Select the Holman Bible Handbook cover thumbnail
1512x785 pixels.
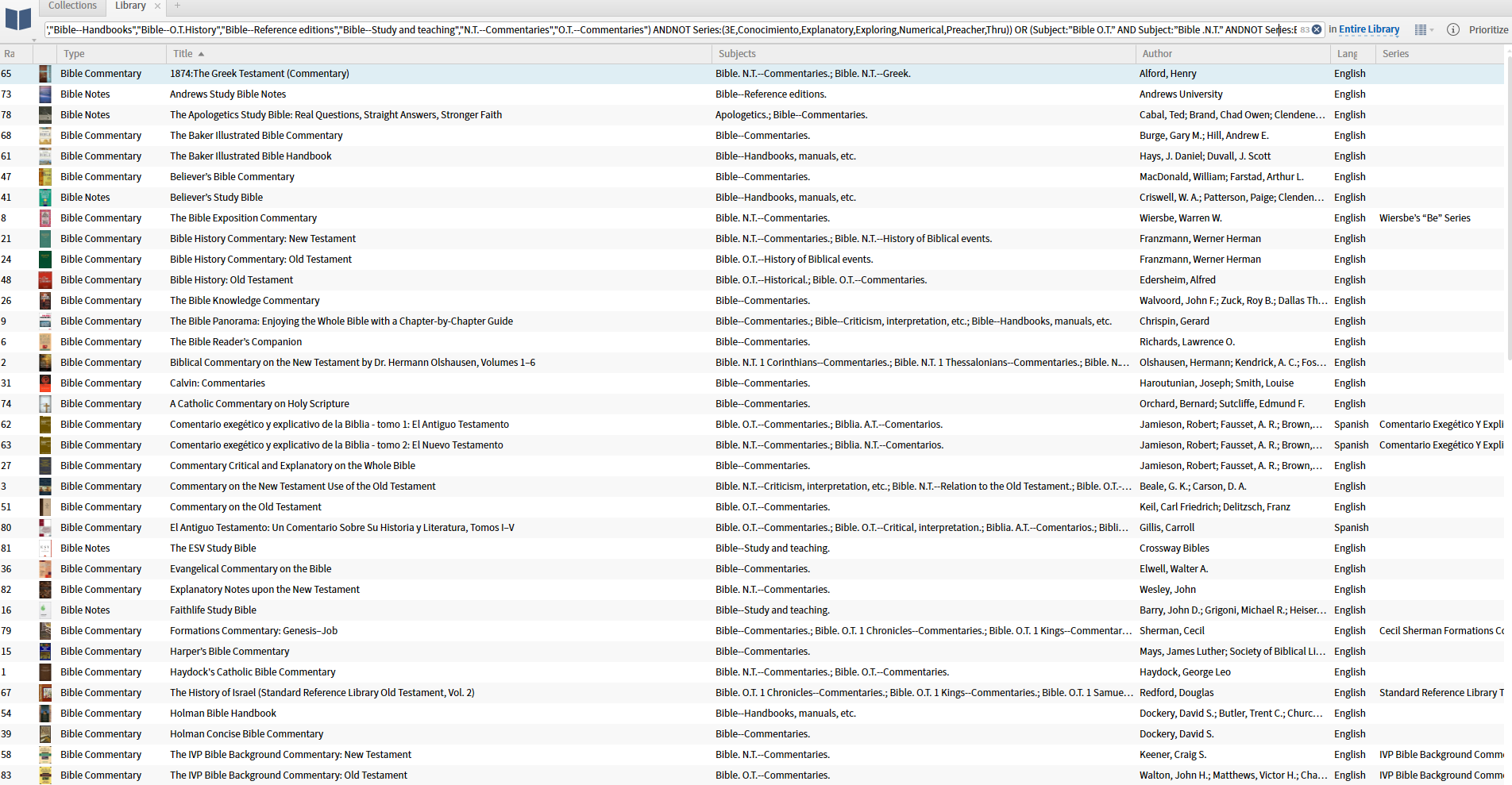point(45,714)
